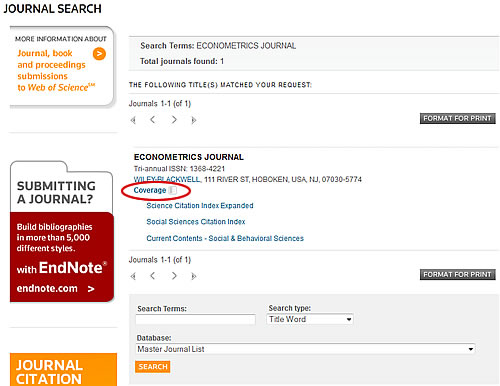The image size is (500, 386).
Task: Click the bottom Format for Print button
Action: 457,274
